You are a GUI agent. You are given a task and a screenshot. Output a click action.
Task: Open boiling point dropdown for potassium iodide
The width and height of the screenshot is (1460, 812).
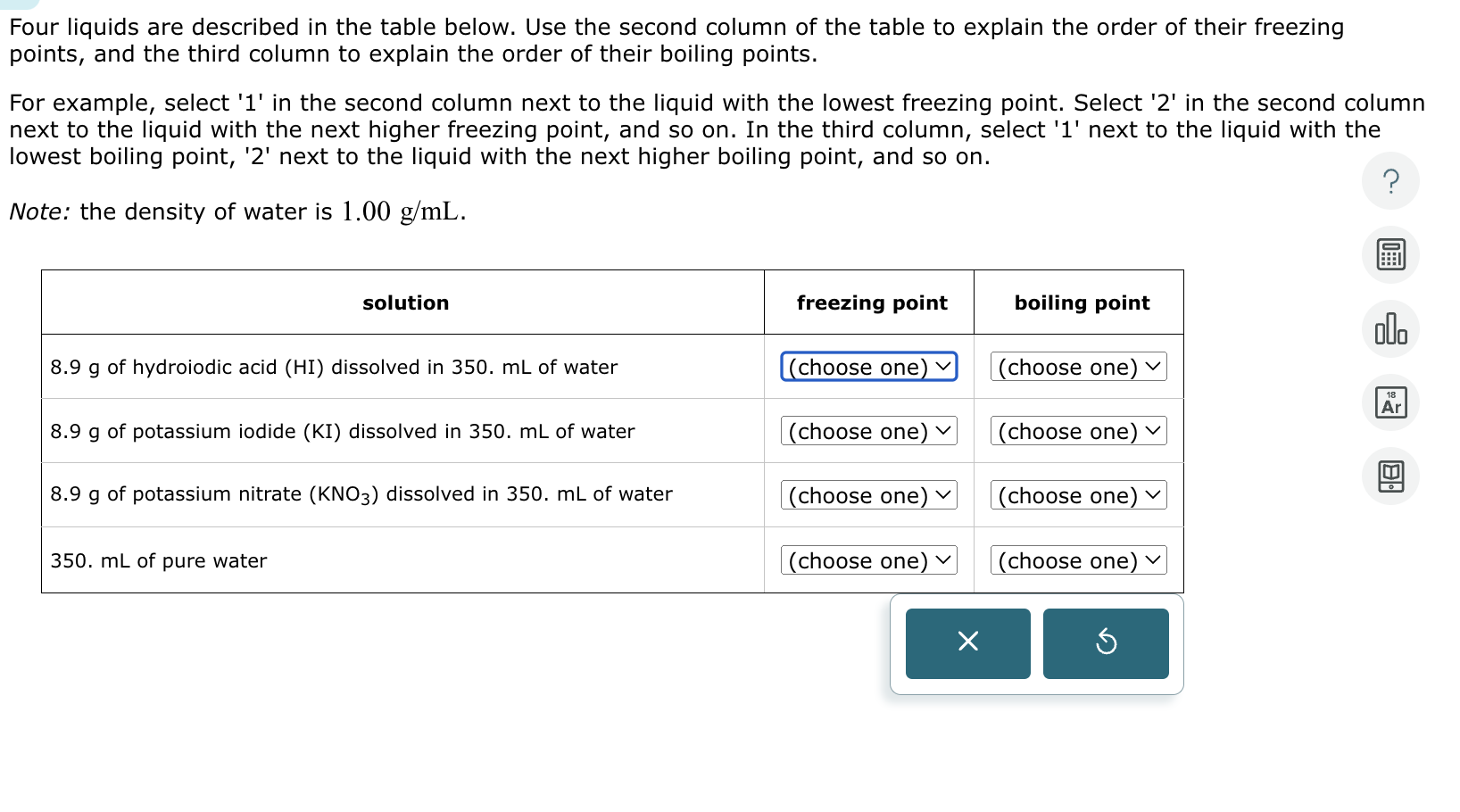[1077, 431]
